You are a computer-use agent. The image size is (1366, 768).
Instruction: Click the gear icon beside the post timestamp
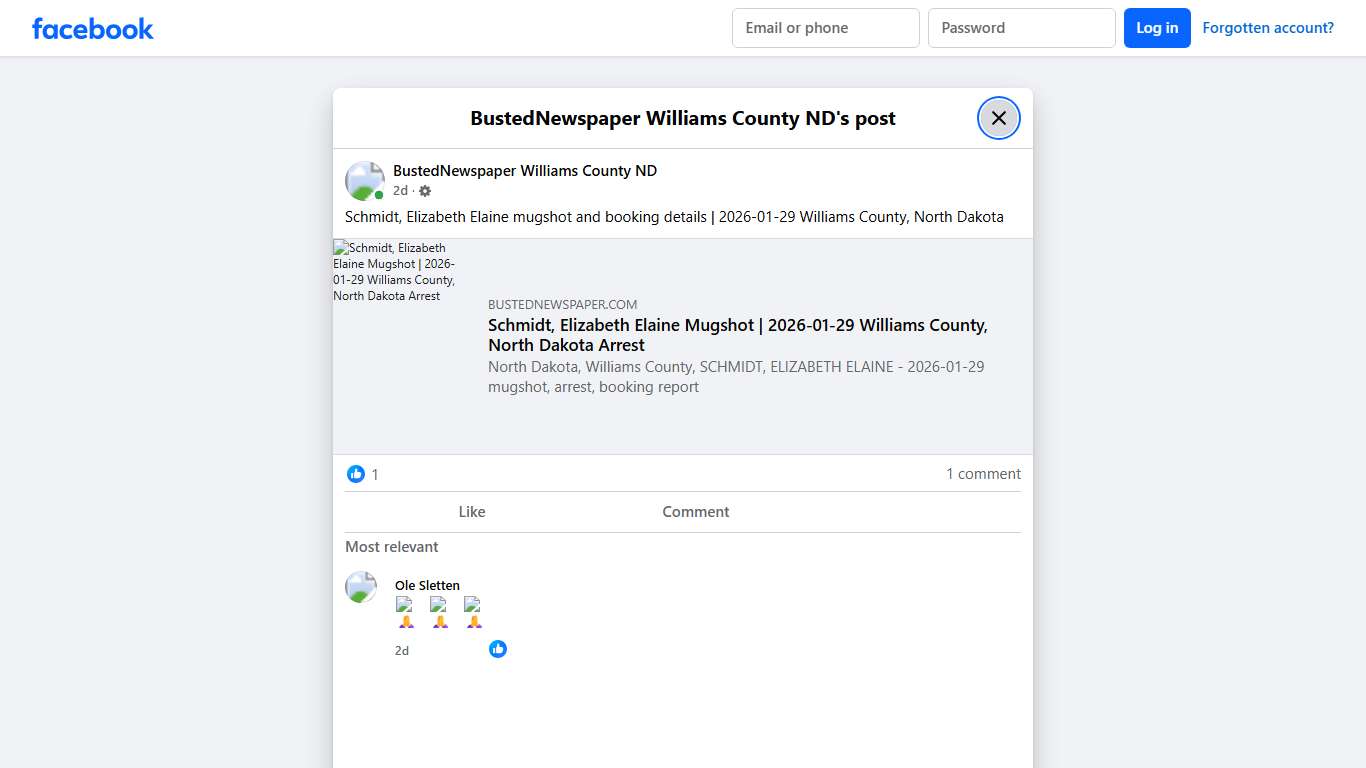425,191
